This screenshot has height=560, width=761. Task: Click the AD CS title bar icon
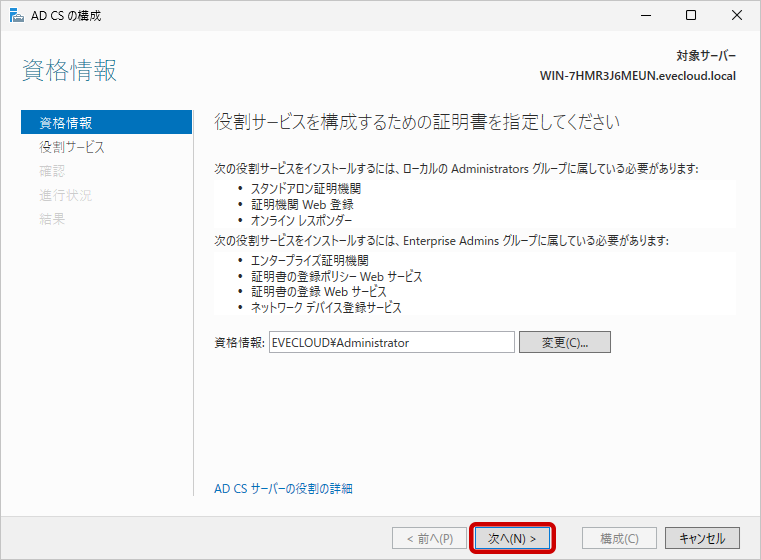pos(14,15)
